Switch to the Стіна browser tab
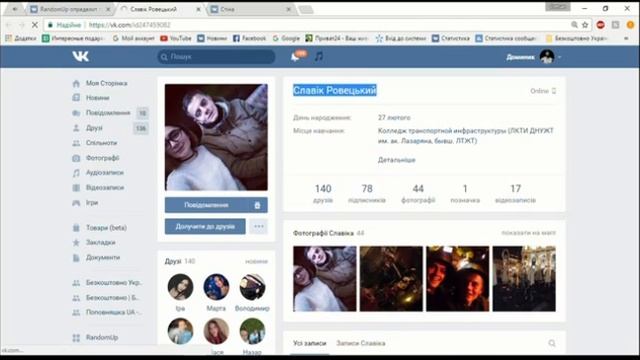Screen dimensions: 640x360 tap(251, 9)
